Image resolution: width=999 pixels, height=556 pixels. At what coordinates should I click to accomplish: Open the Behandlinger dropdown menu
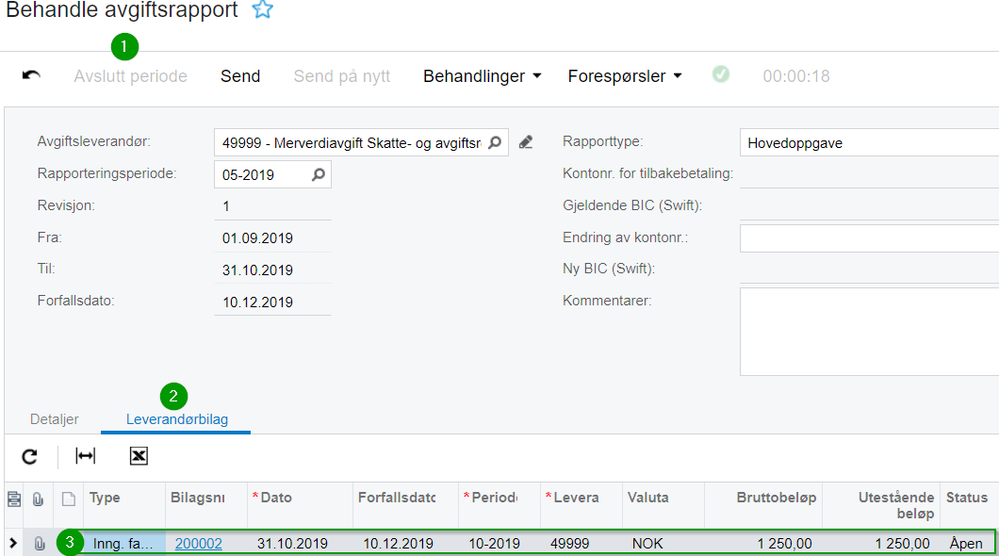click(x=482, y=76)
